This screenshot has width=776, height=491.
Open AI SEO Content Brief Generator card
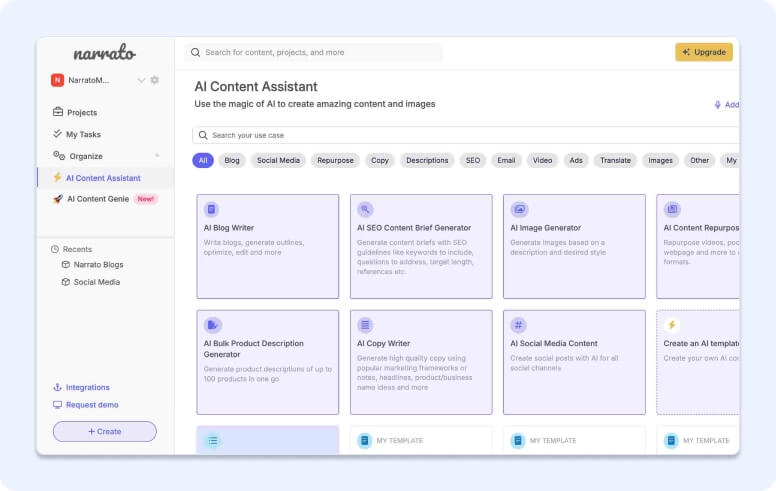[421, 246]
